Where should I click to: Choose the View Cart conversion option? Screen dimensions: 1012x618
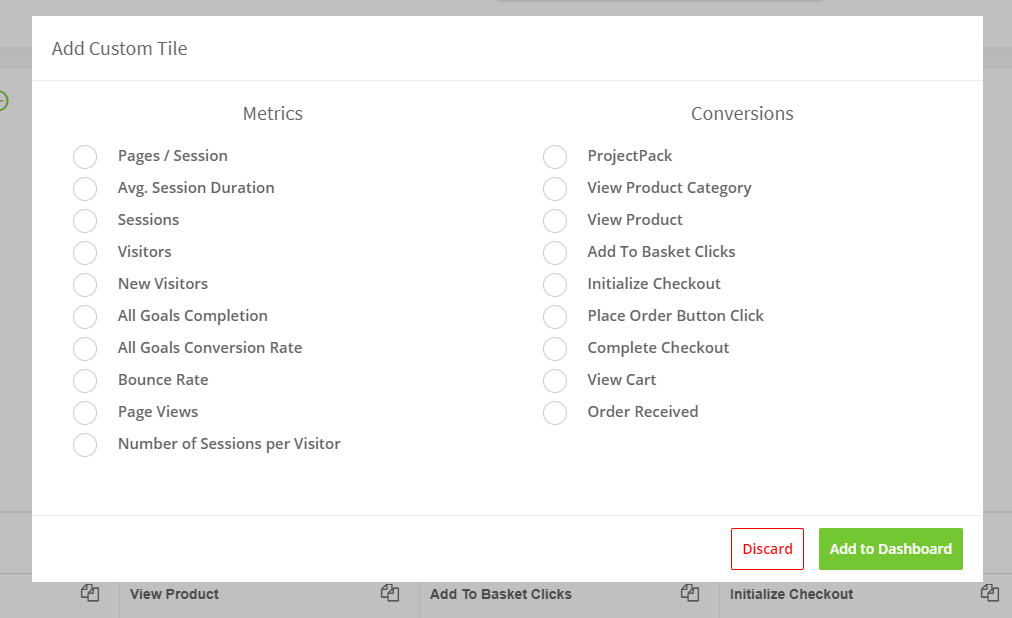click(x=555, y=381)
